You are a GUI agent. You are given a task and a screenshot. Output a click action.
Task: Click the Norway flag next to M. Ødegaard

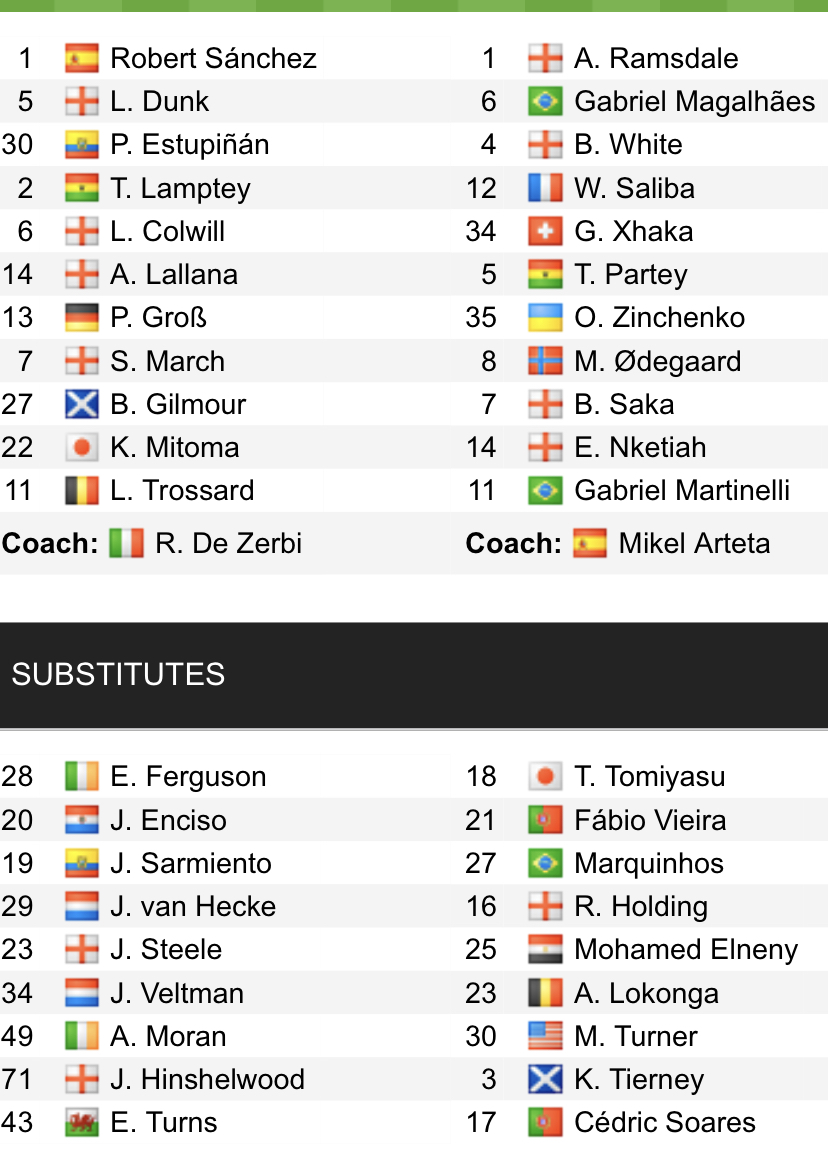(x=545, y=361)
